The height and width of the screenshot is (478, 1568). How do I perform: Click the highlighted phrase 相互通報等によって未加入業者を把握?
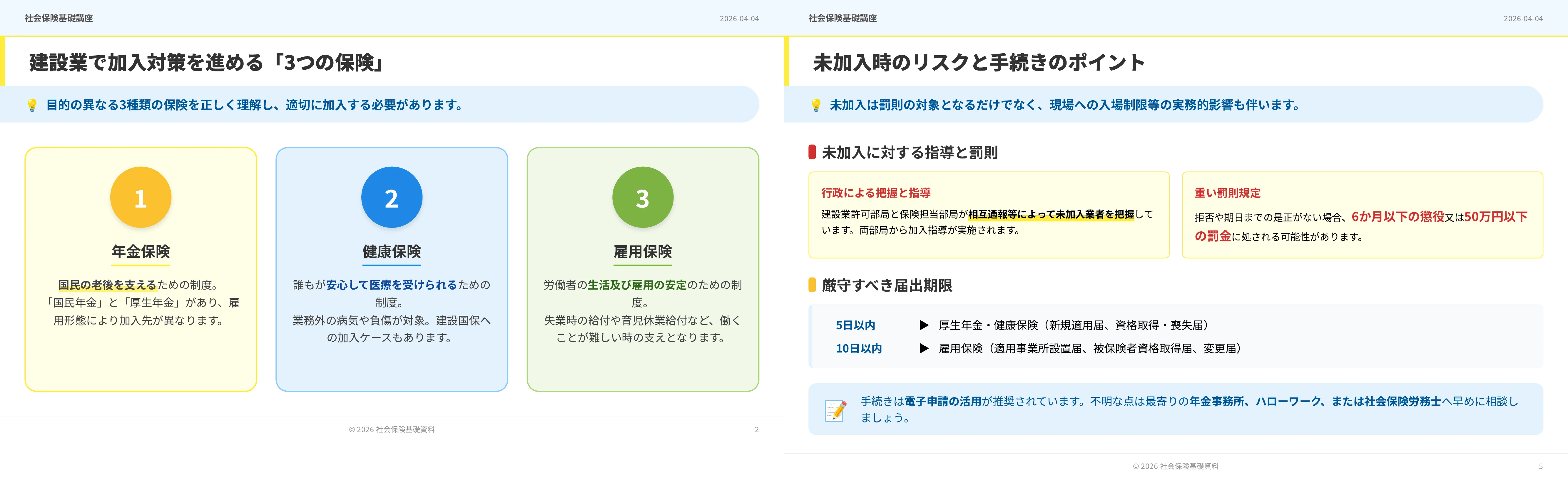point(1051,214)
